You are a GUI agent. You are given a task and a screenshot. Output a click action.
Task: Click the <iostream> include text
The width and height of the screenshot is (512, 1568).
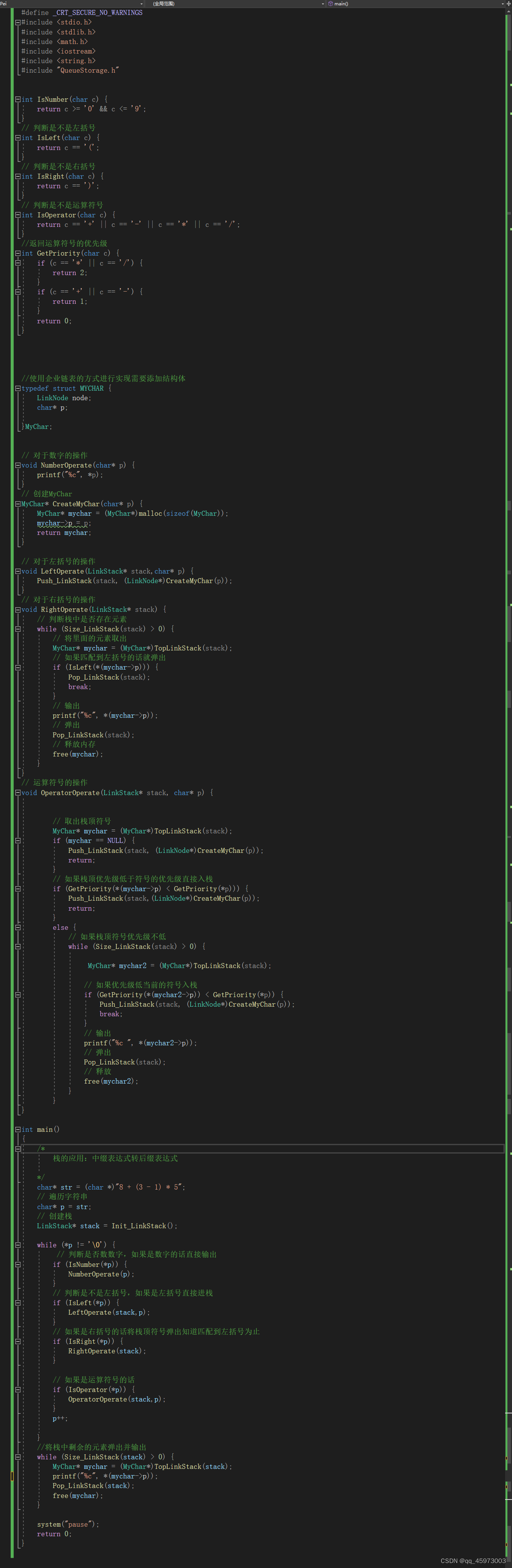pyautogui.click(x=76, y=52)
